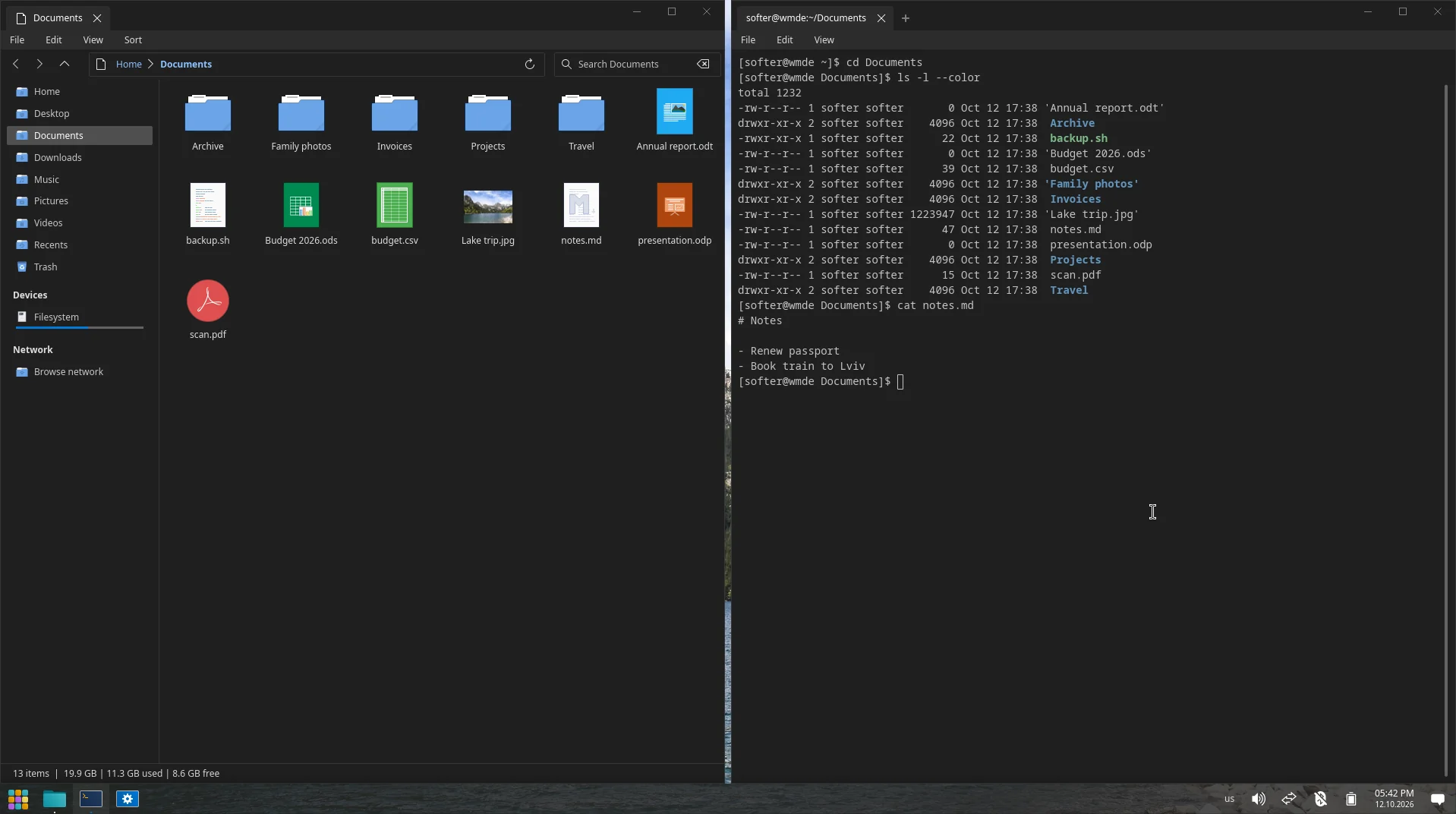Image resolution: width=1456 pixels, height=814 pixels.
Task: Close the softer@wmde terminal tab
Action: (881, 18)
